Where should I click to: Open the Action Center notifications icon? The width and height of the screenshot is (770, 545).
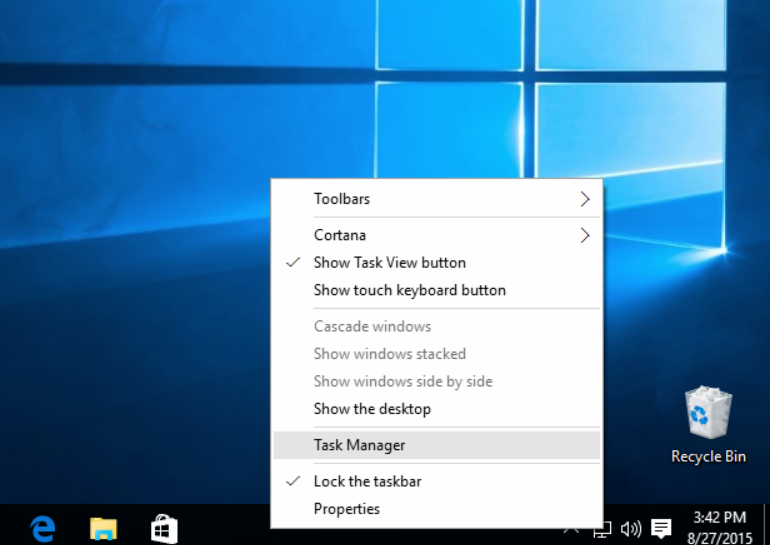pyautogui.click(x=661, y=528)
